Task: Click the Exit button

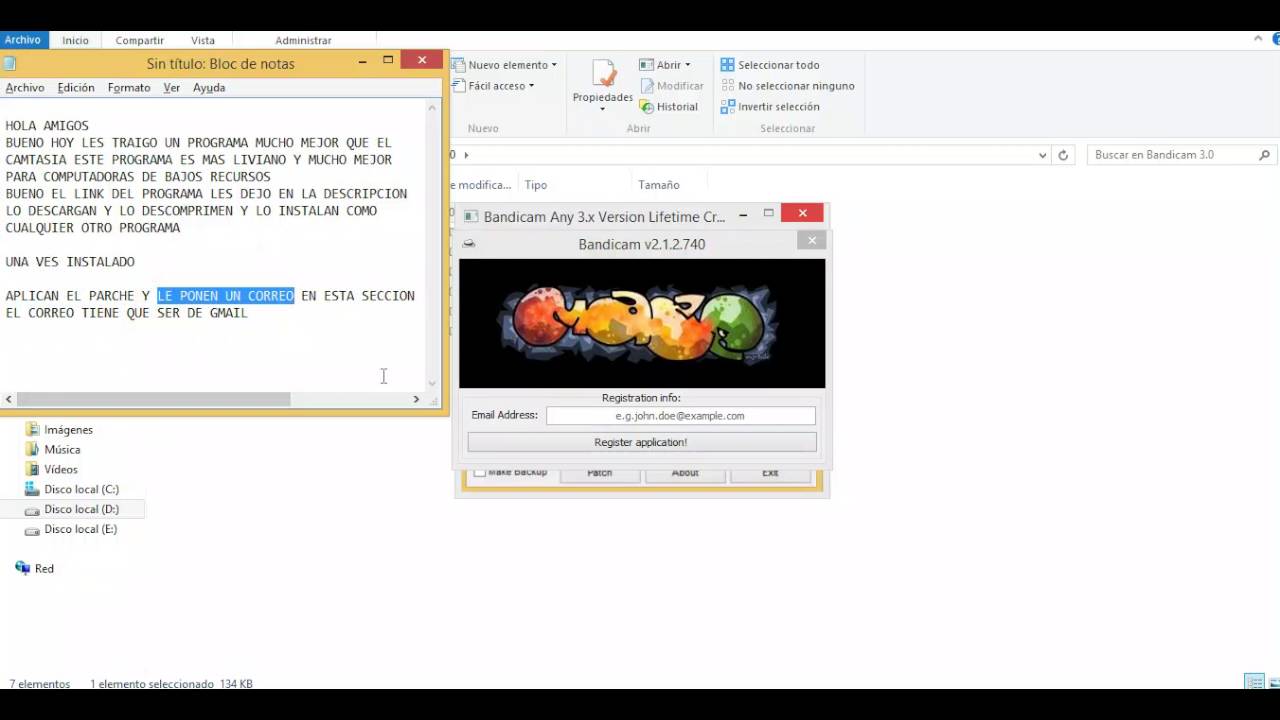Action: [x=770, y=473]
